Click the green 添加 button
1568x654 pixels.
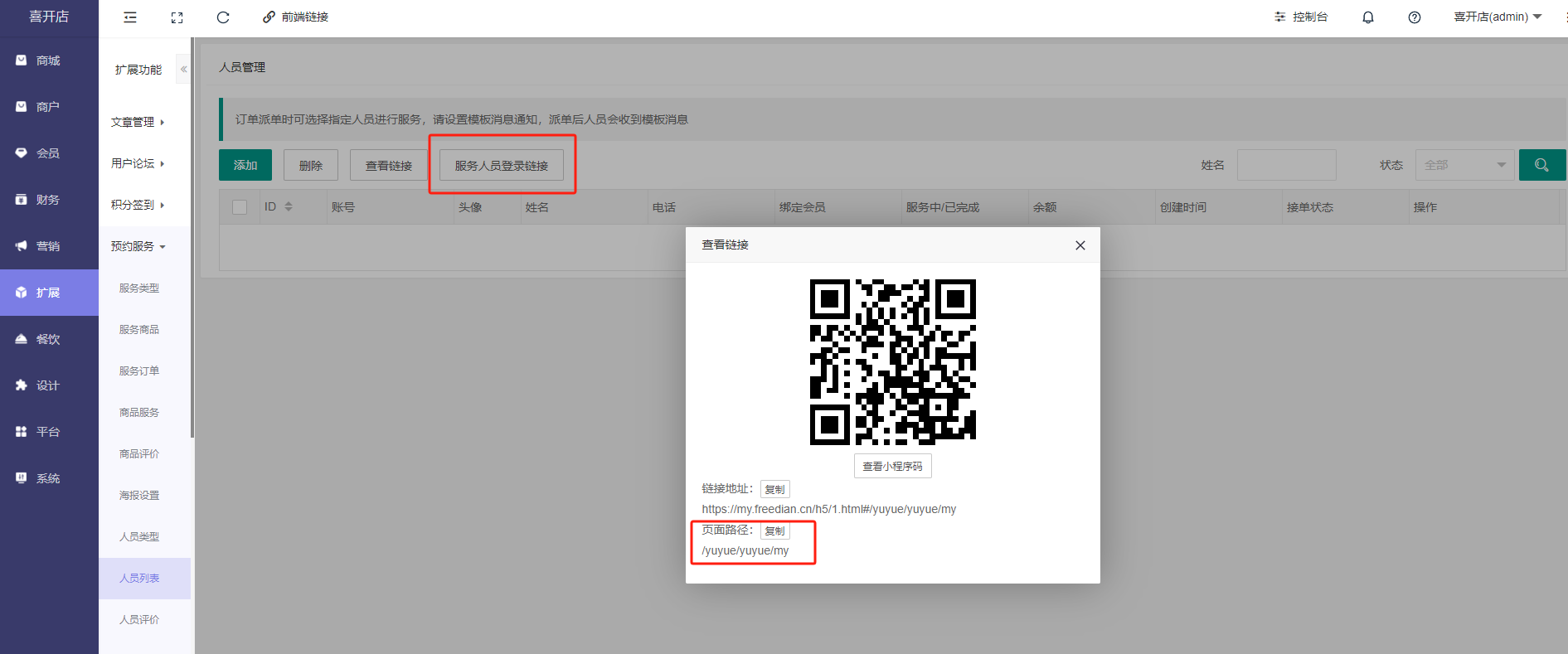245,165
